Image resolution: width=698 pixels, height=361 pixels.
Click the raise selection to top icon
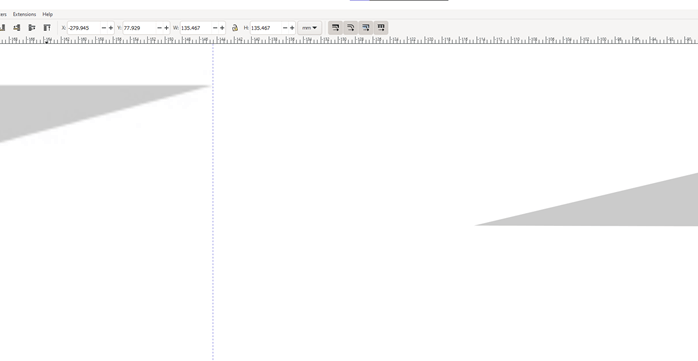(47, 28)
